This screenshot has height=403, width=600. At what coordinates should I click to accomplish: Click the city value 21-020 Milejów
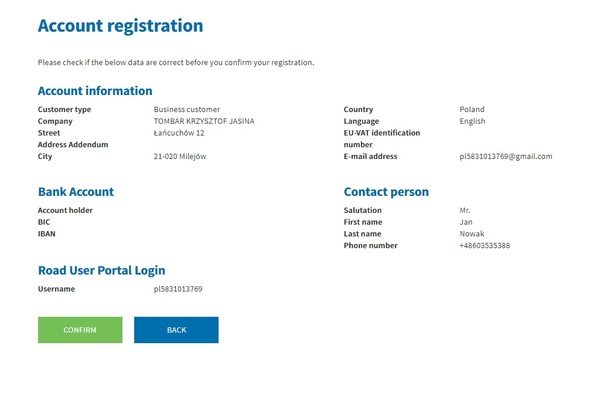click(180, 157)
